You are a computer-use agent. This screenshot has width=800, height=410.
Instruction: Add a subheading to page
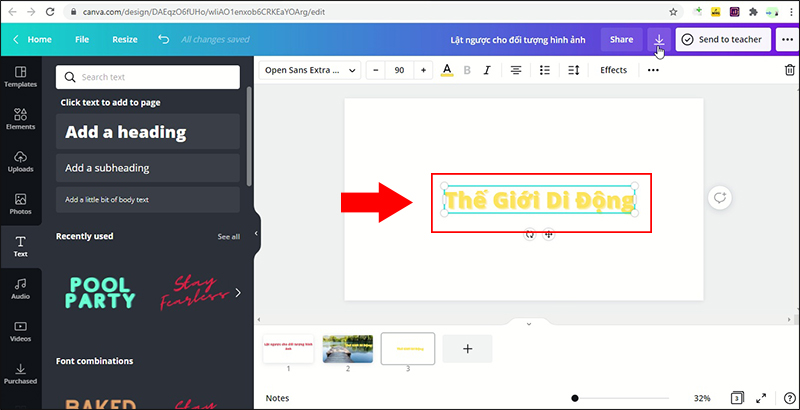coord(147,168)
